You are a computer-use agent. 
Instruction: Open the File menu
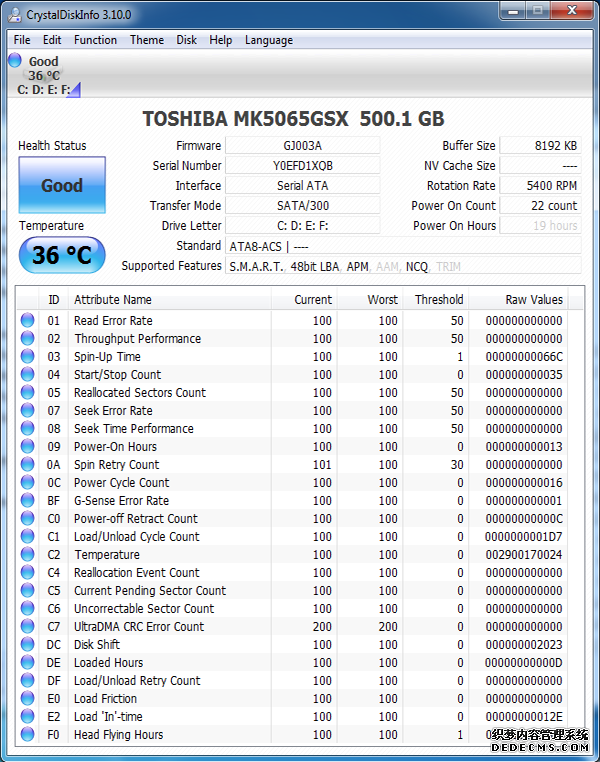coord(22,40)
